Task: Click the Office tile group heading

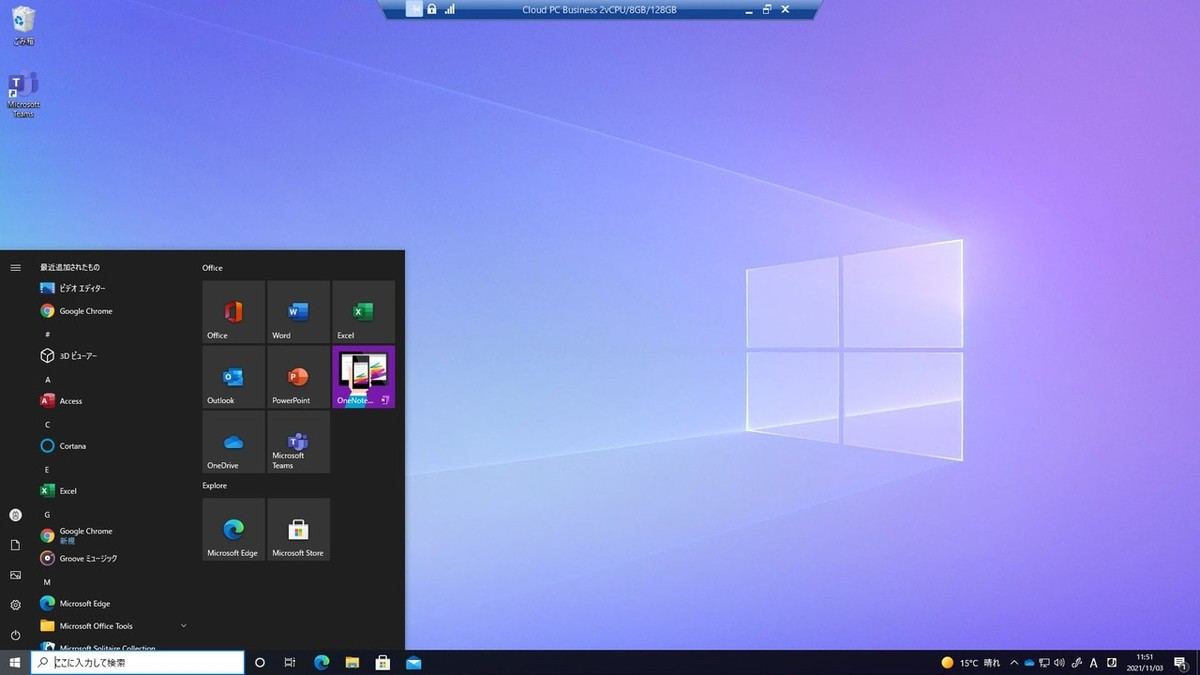Action: click(212, 268)
